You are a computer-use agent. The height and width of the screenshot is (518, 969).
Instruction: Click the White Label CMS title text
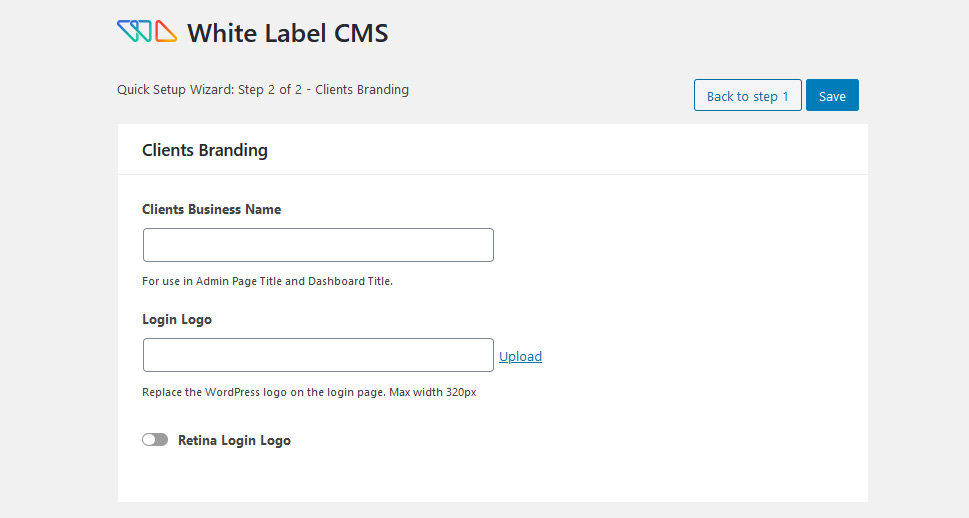coord(287,33)
